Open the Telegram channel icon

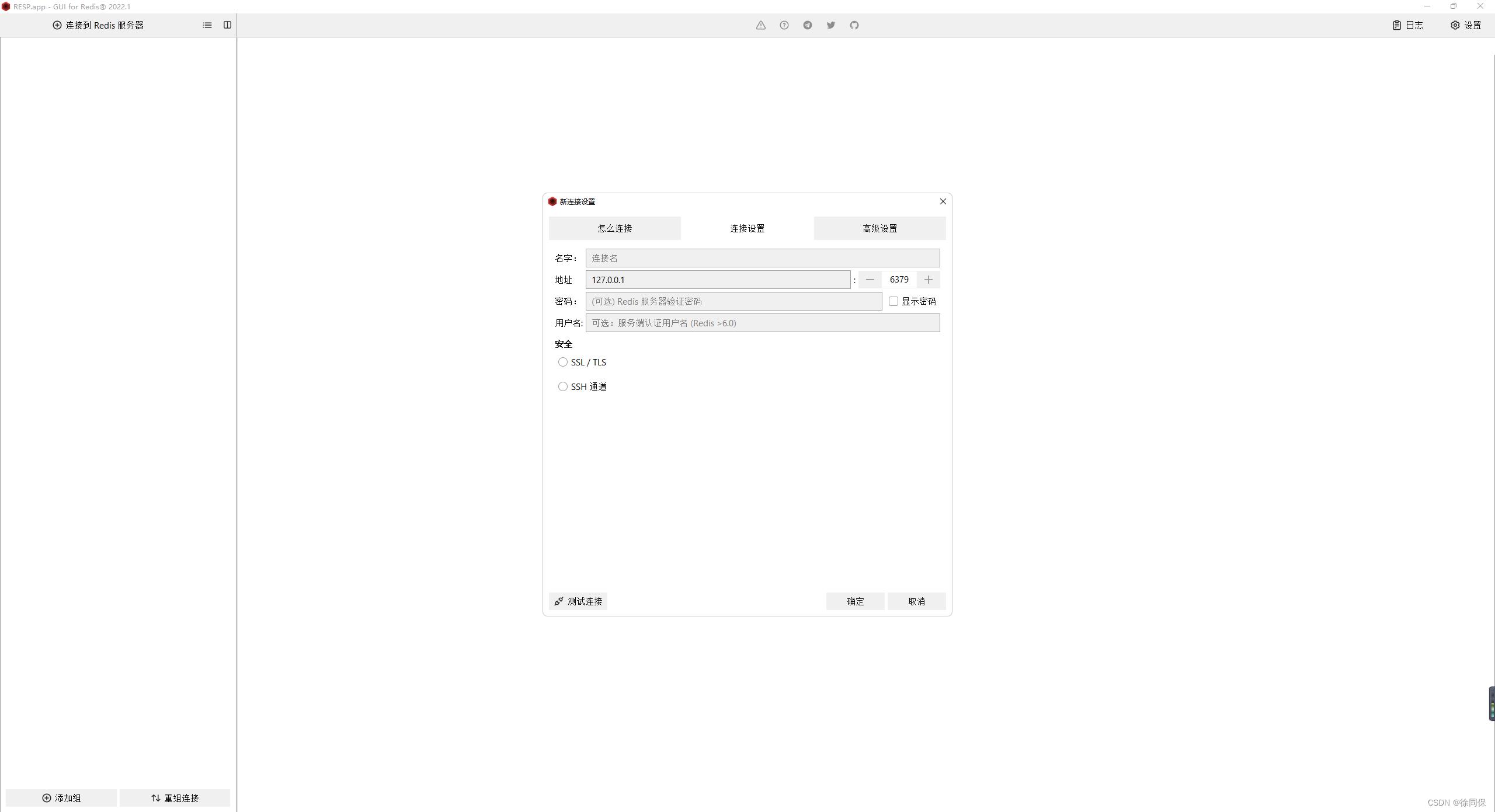coord(807,25)
